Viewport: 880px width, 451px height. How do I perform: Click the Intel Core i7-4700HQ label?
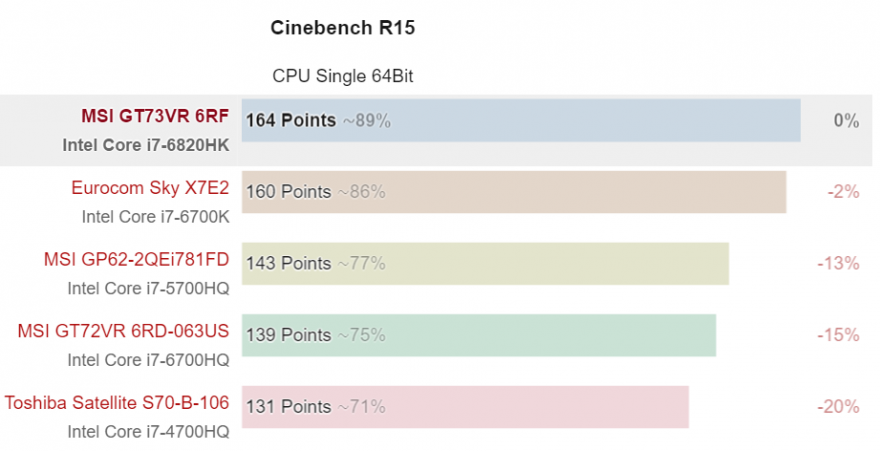148,432
